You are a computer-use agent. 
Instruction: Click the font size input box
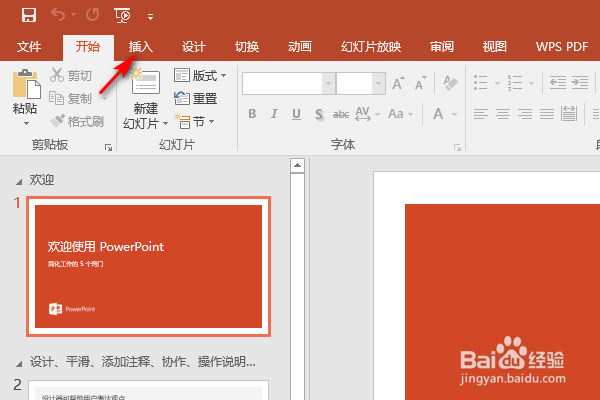click(x=354, y=83)
